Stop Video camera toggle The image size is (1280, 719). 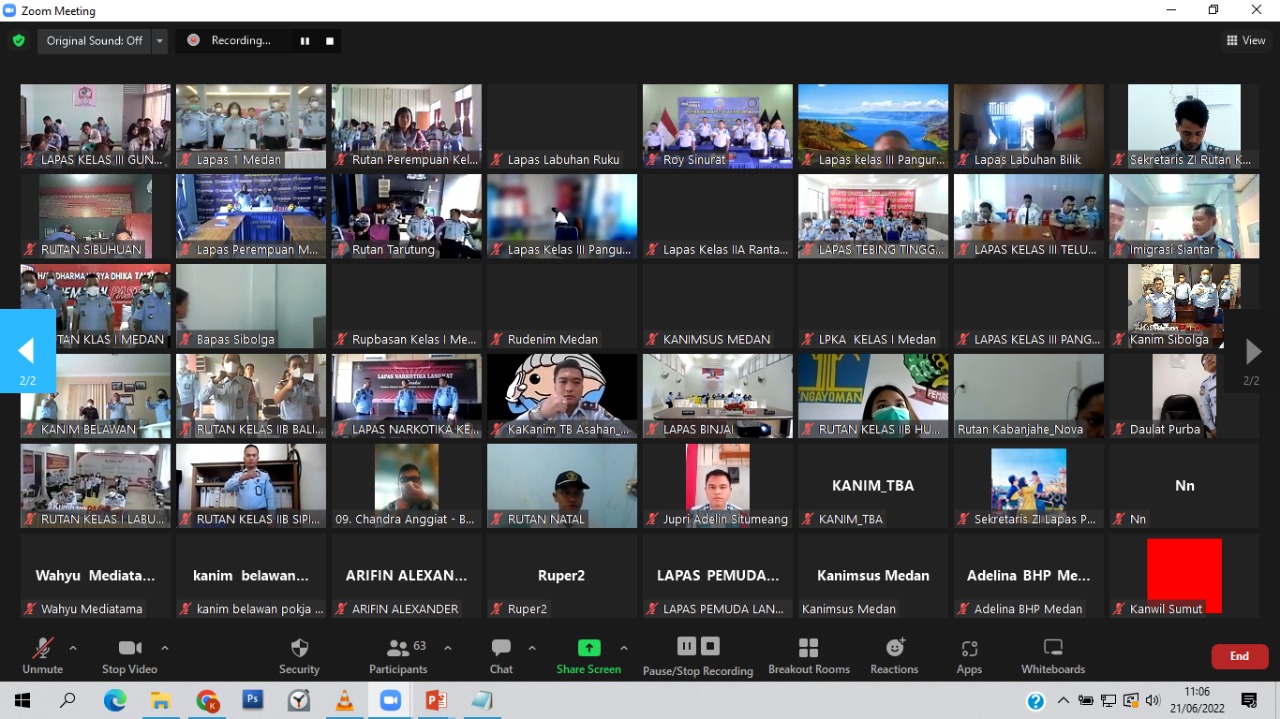point(129,655)
